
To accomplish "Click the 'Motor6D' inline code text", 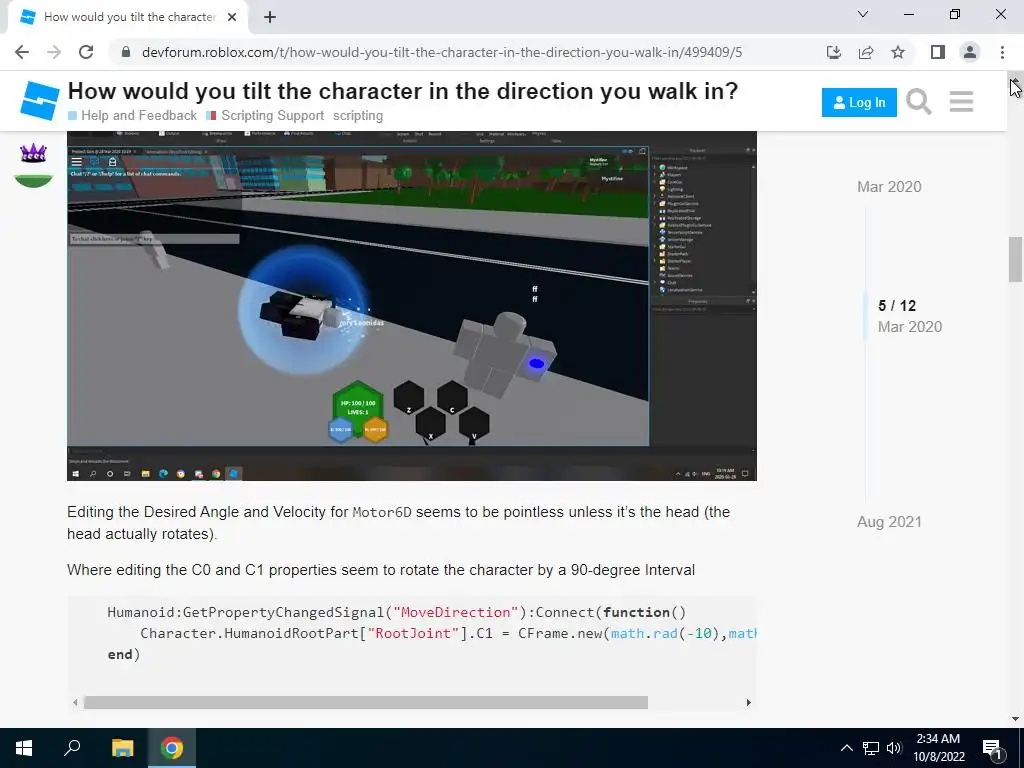I will point(382,512).
